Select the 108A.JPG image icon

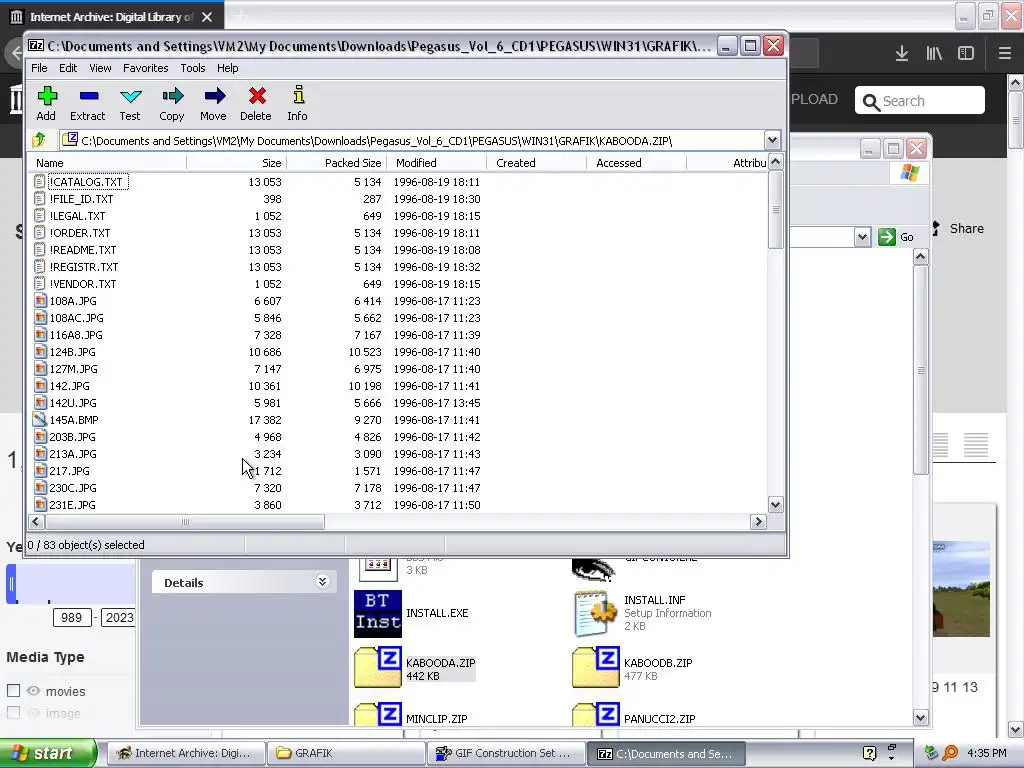tap(40, 300)
